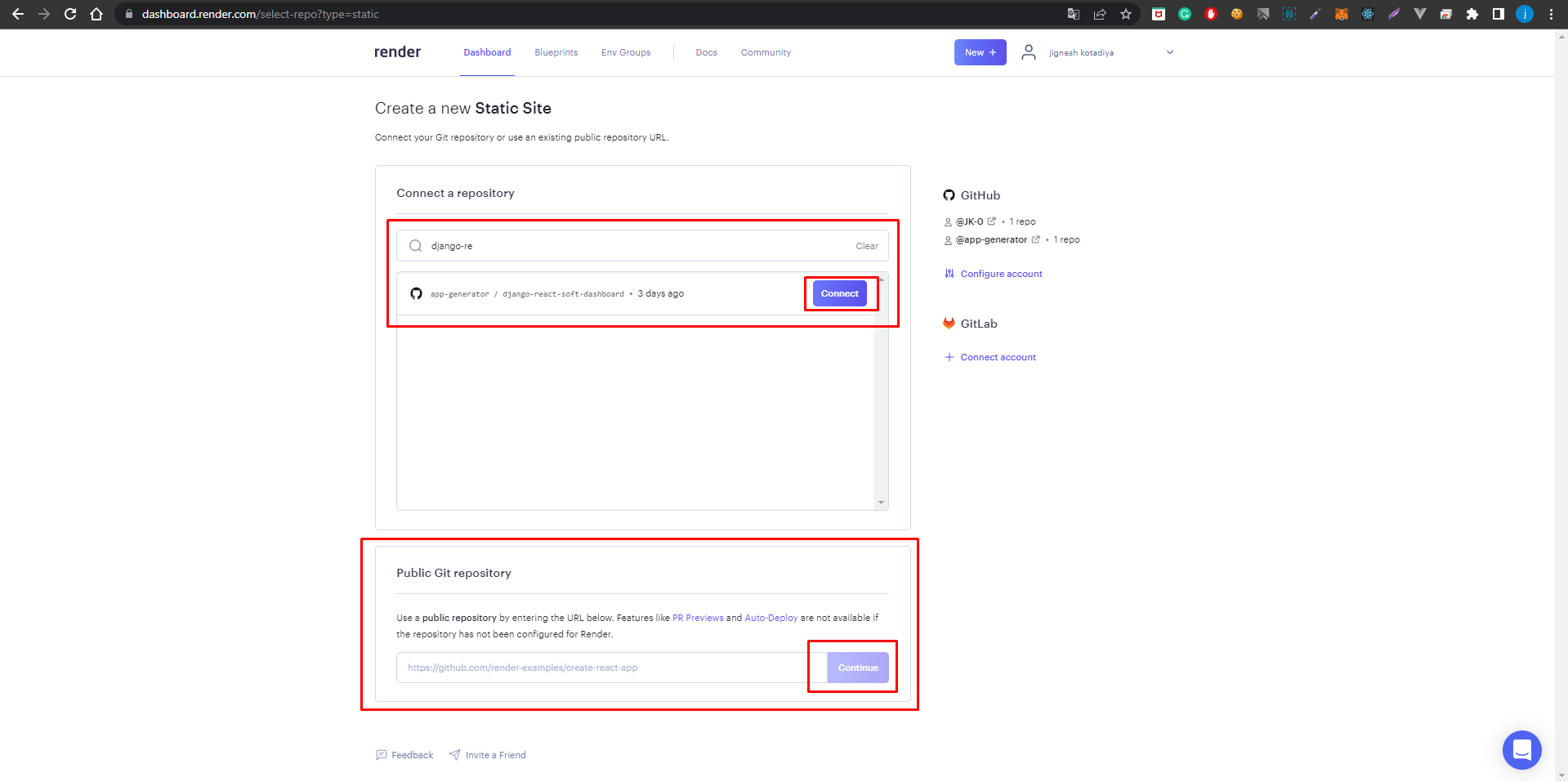This screenshot has width=1568, height=782.
Task: Open the cookie manager extension
Action: [1236, 14]
